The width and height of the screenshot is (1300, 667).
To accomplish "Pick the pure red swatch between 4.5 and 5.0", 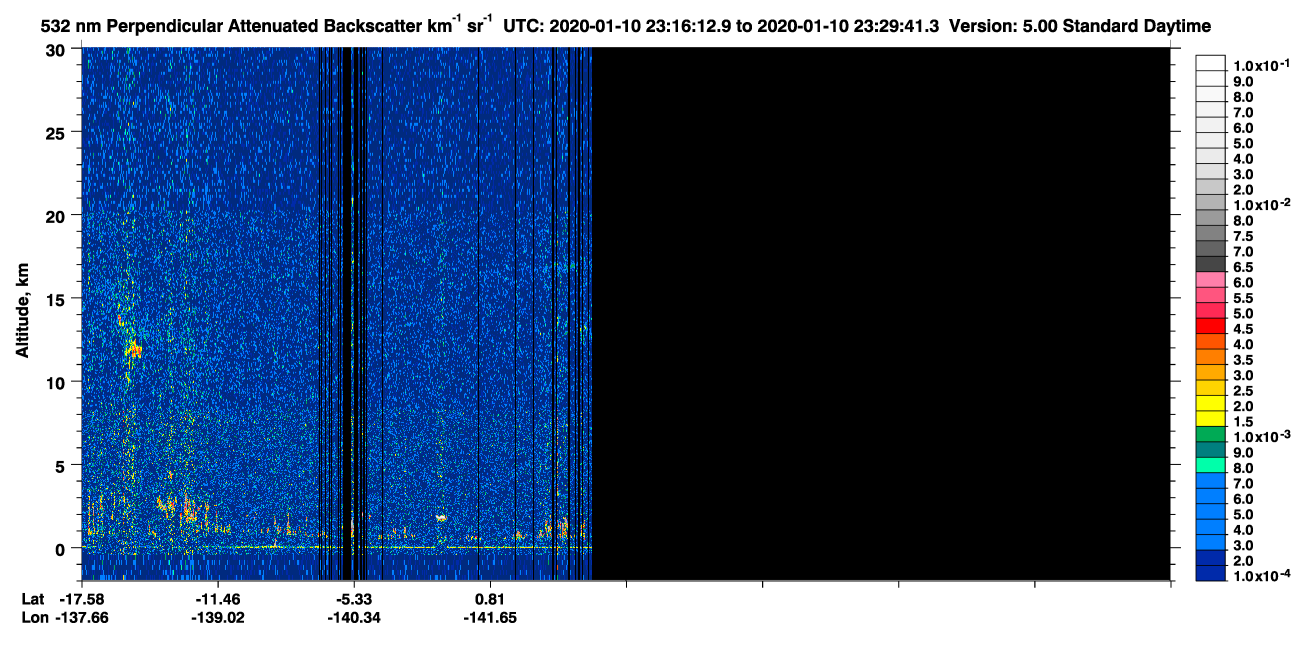I will (1210, 325).
